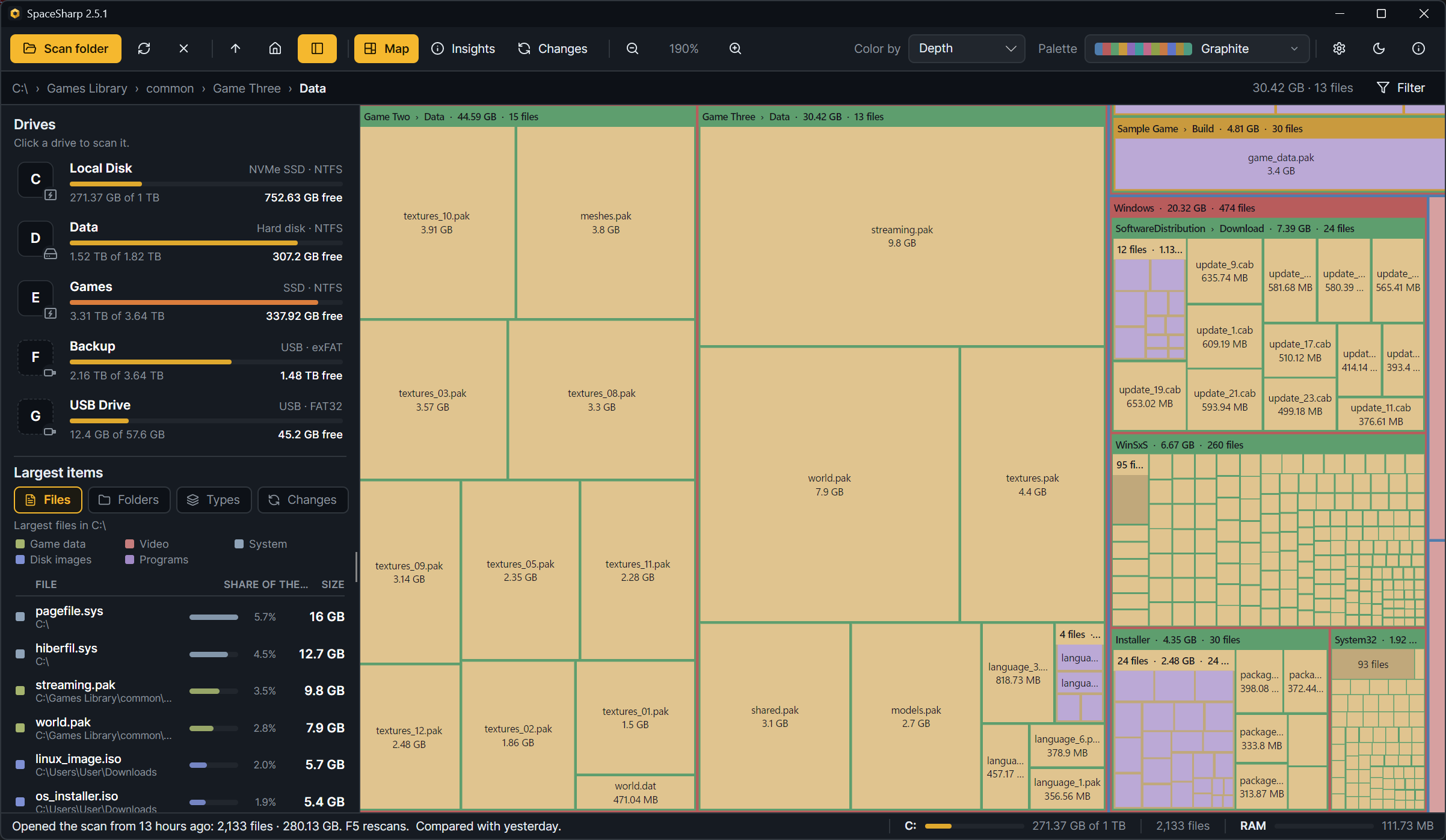Sort list by SIZE column header

pyautogui.click(x=333, y=584)
